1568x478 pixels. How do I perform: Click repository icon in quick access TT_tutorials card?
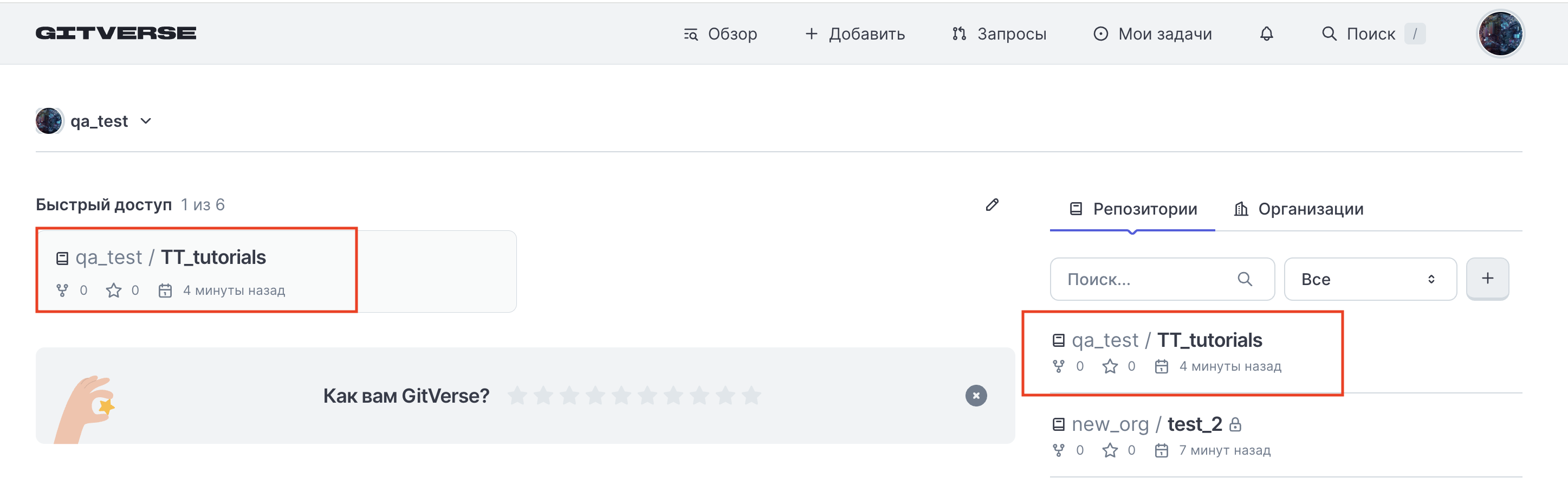coord(61,258)
